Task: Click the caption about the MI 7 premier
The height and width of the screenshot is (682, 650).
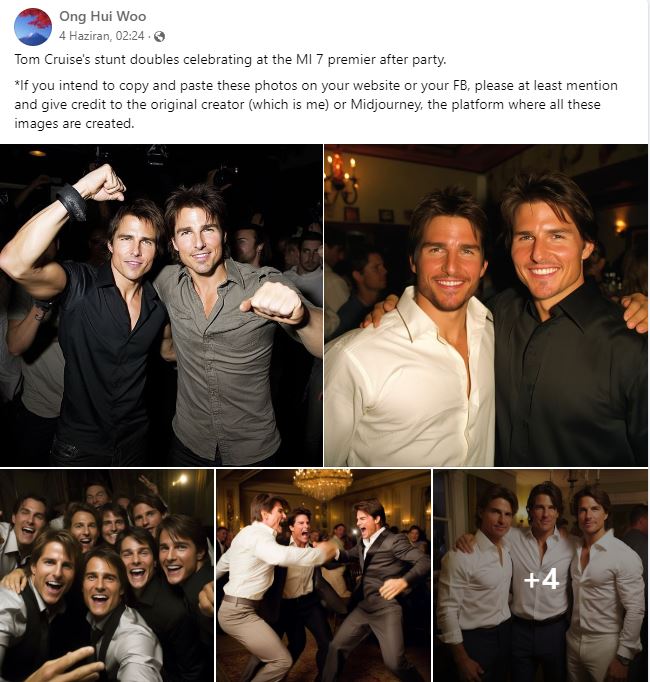Action: pos(231,59)
